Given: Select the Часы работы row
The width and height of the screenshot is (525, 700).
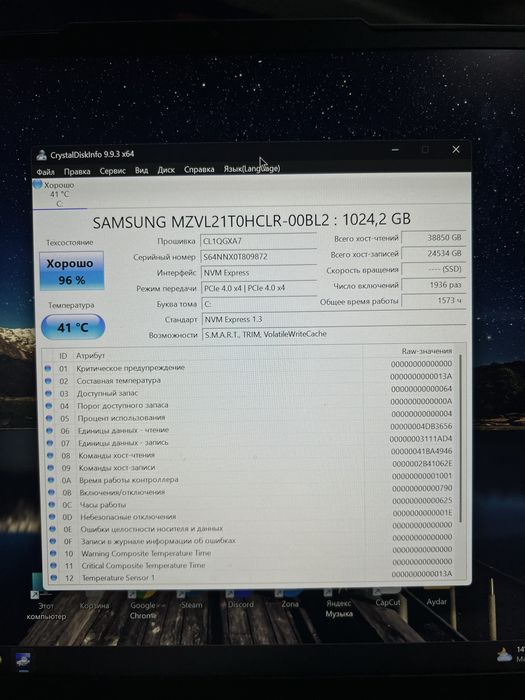Looking at the screenshot, I should [249, 505].
